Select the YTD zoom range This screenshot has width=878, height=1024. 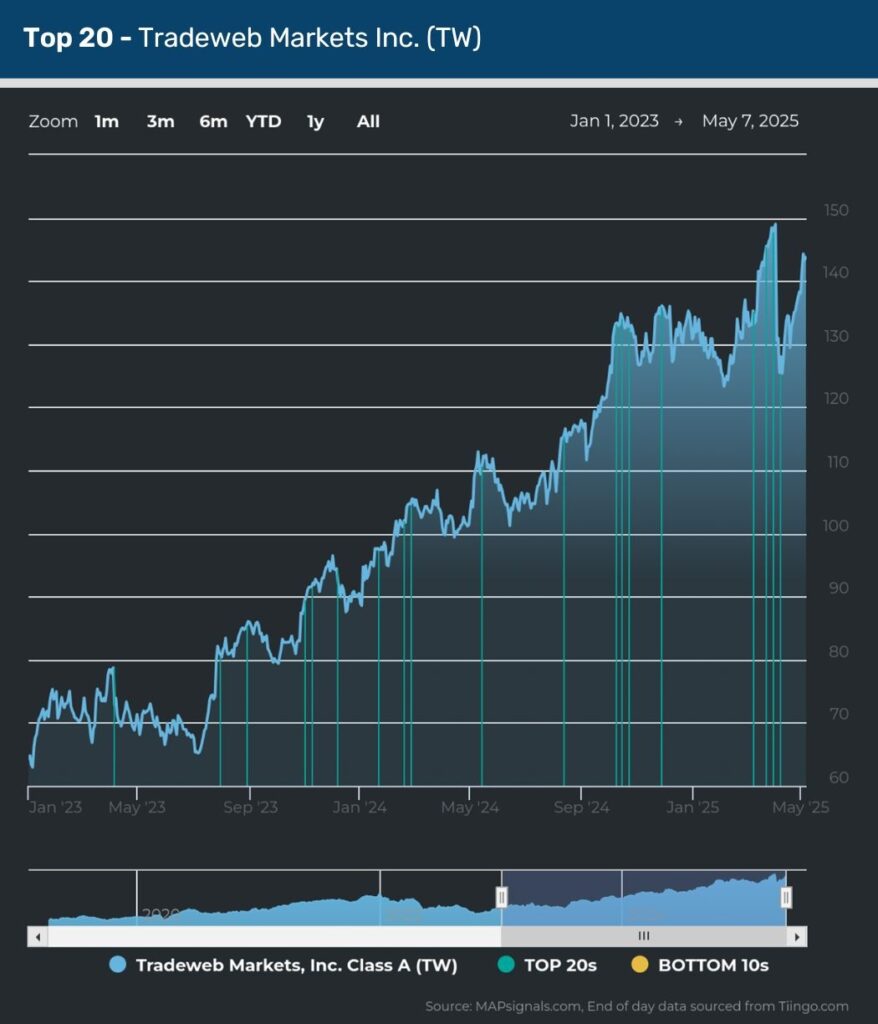[x=263, y=121]
